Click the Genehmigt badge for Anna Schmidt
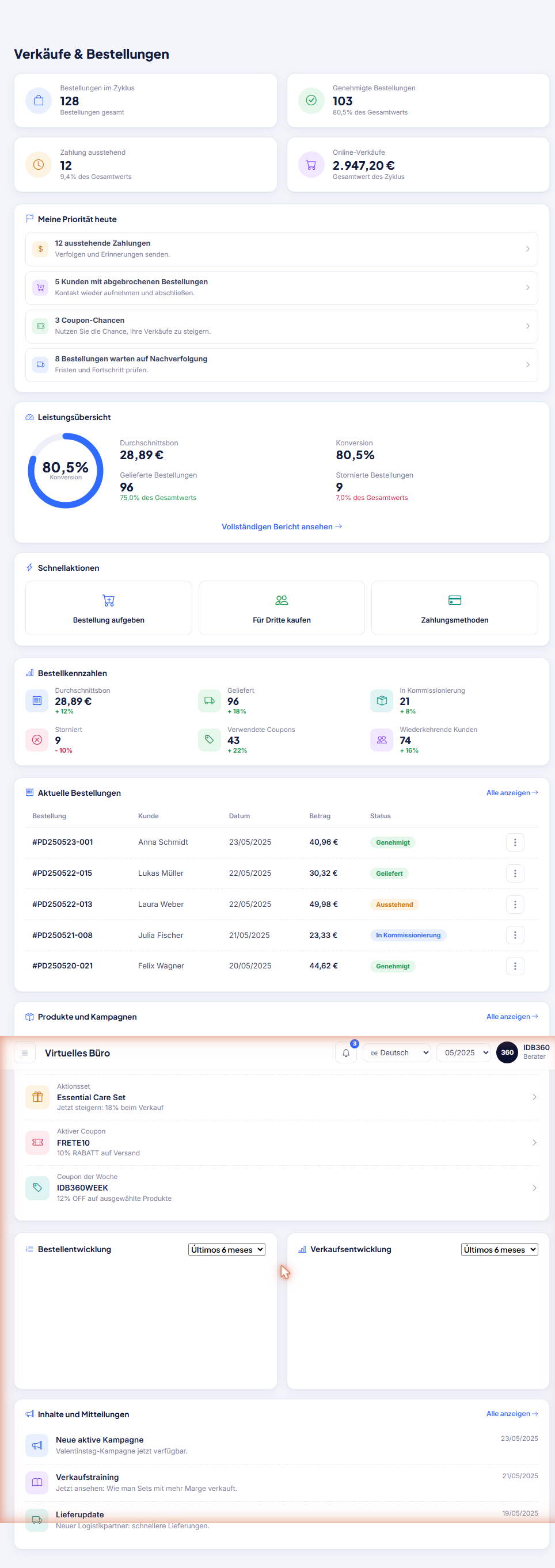 pyautogui.click(x=393, y=842)
